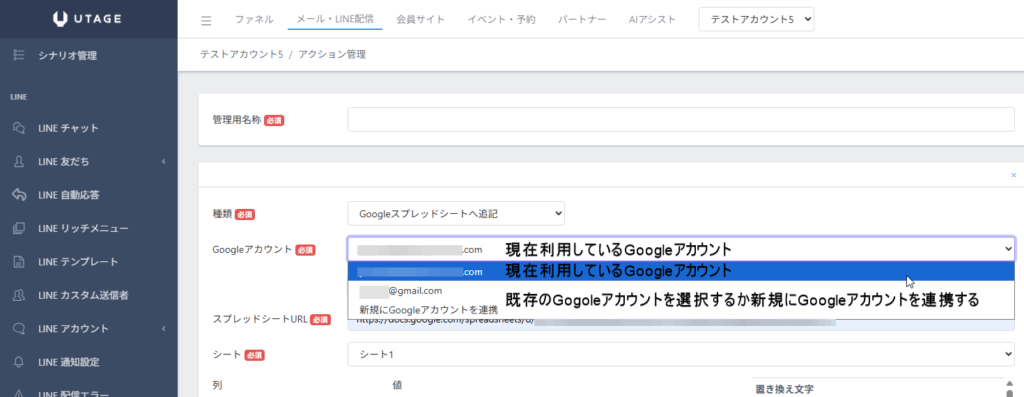Viewport: 1024px width, 397px height.
Task: Click the LINE テンプレート document icon
Action: pyautogui.click(x=19, y=261)
